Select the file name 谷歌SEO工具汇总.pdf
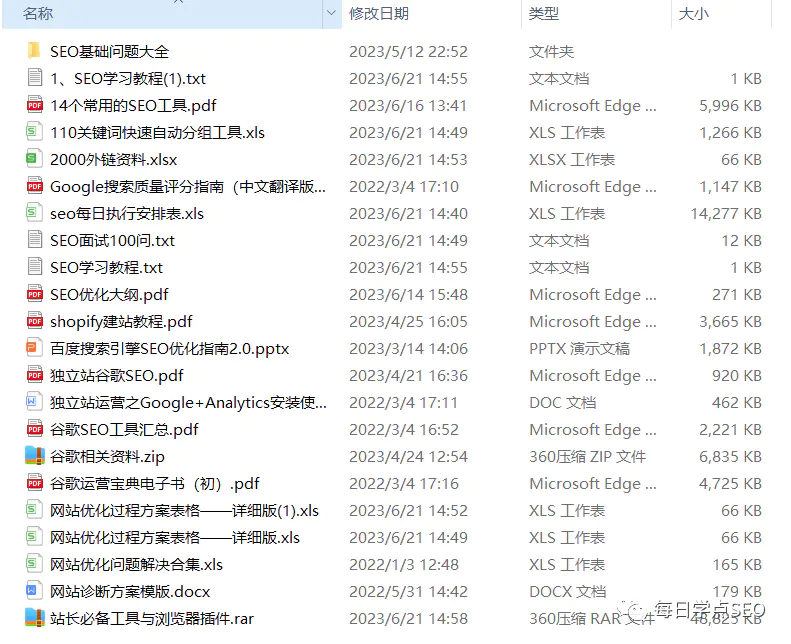Image resolution: width=791 pixels, height=644 pixels. pos(124,430)
